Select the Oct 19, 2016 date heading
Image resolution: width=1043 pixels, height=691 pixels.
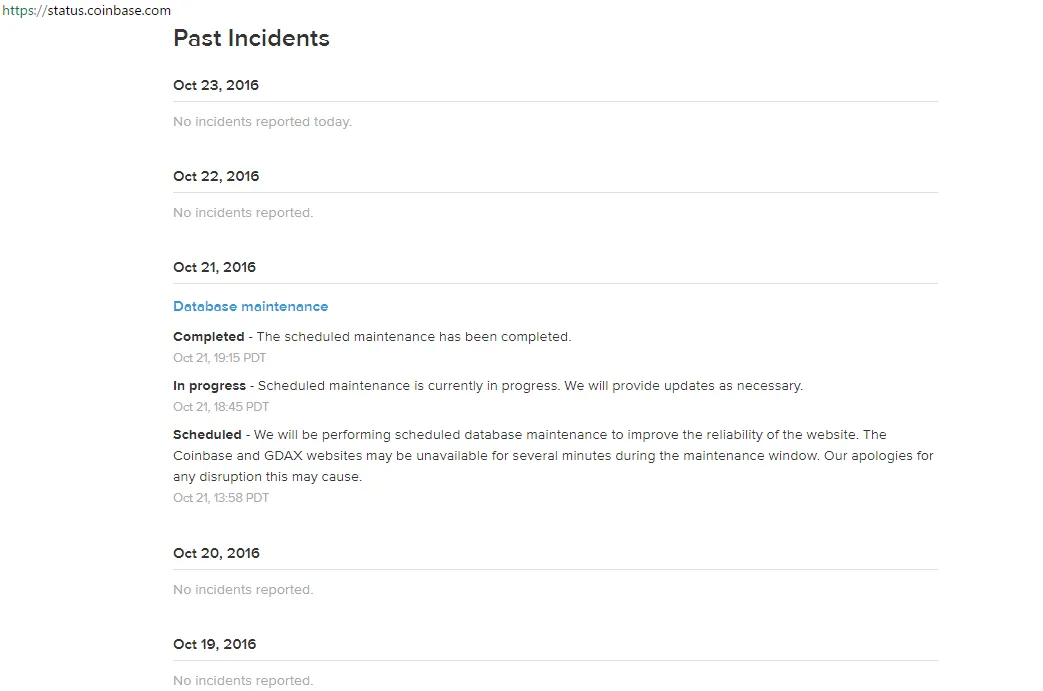coord(214,644)
